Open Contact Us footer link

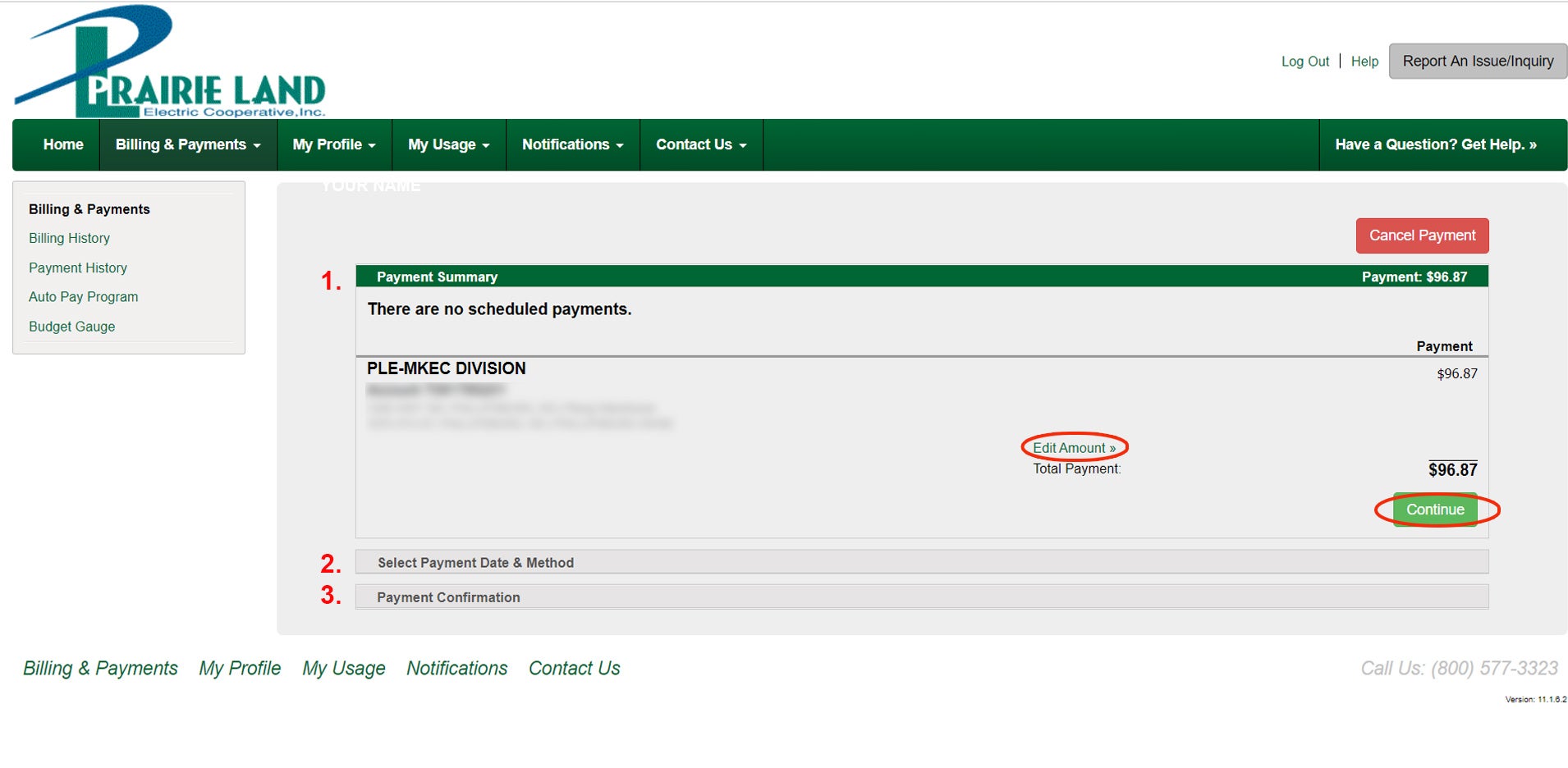pos(574,669)
